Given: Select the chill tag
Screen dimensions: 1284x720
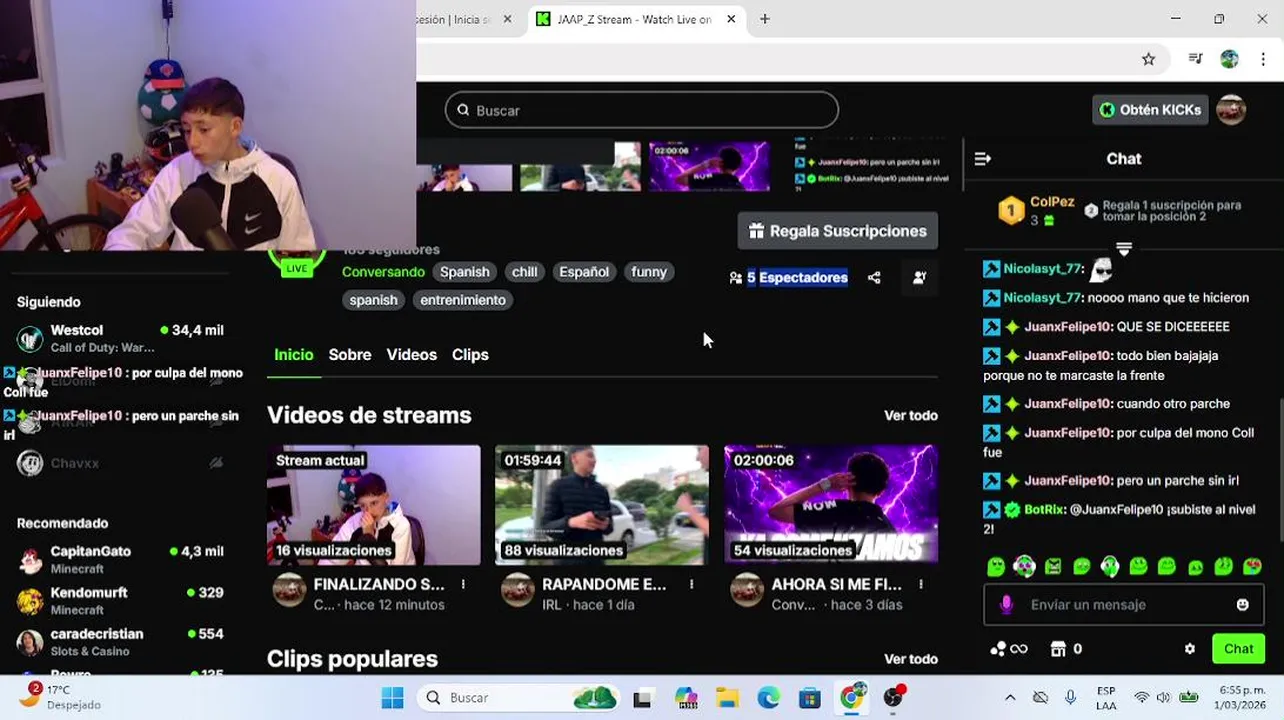Looking at the screenshot, I should point(525,272).
